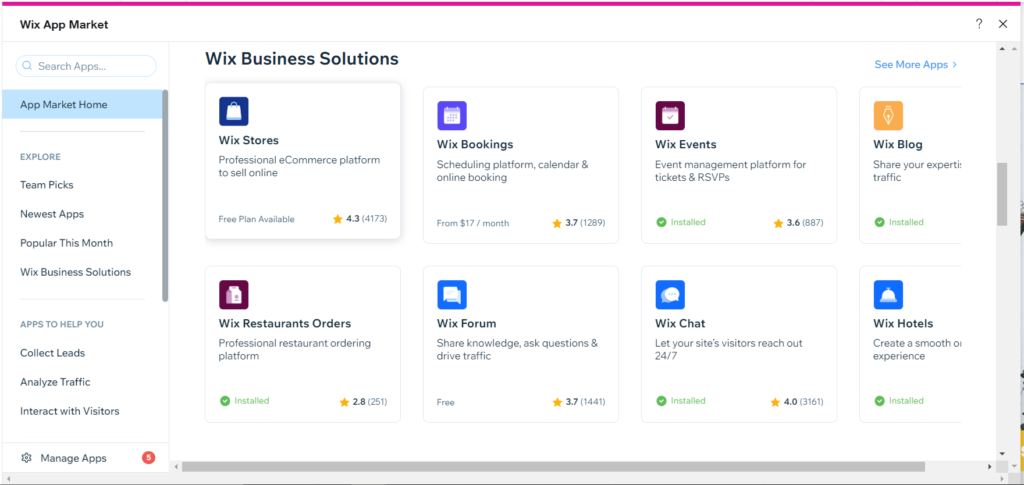1024x485 pixels.
Task: Click the 'Let your site's visitors reach out' text
Action: coord(729,343)
